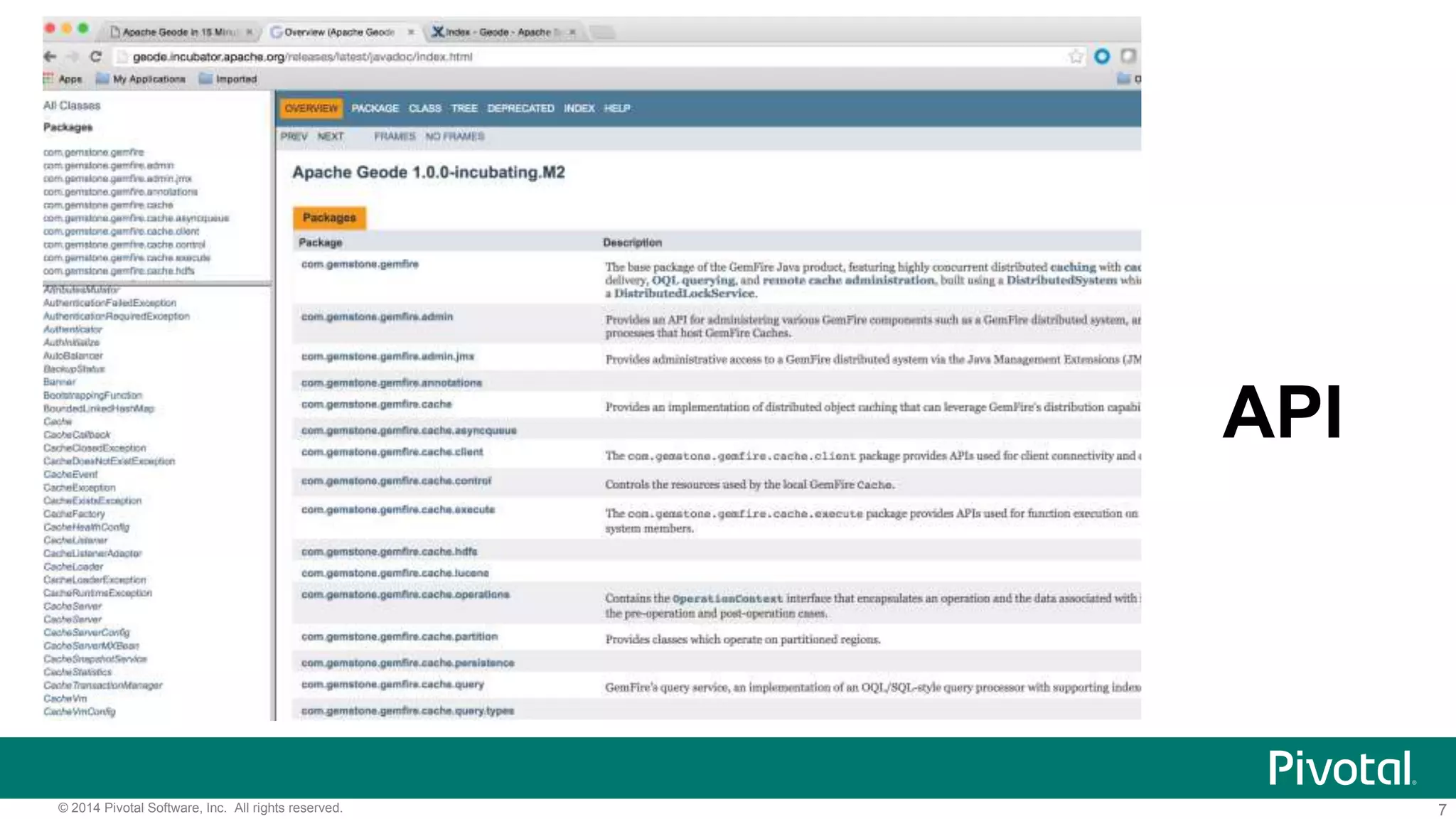Open BoundedLinkedHashMap class in left list
Image resolution: width=1456 pixels, height=819 pixels.
[x=99, y=408]
